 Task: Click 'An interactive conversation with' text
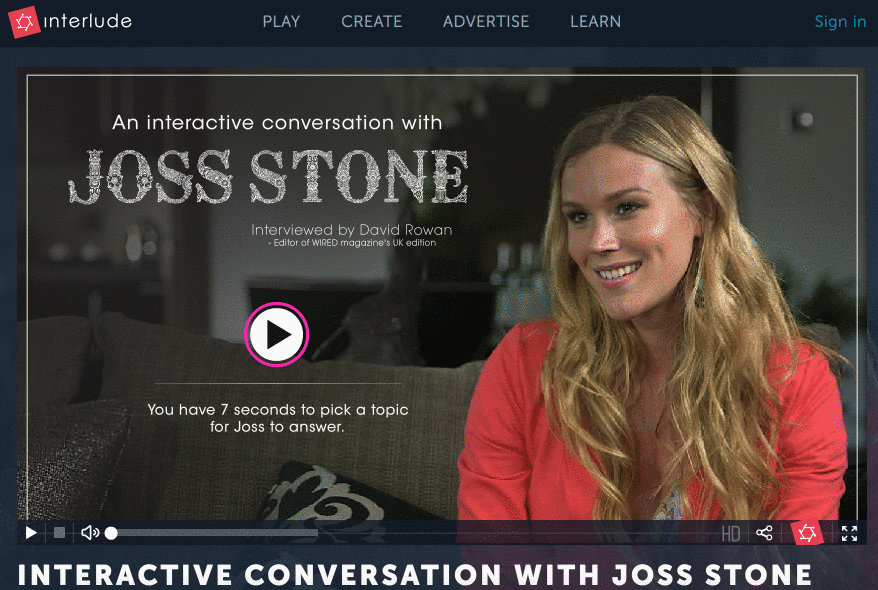click(x=277, y=123)
